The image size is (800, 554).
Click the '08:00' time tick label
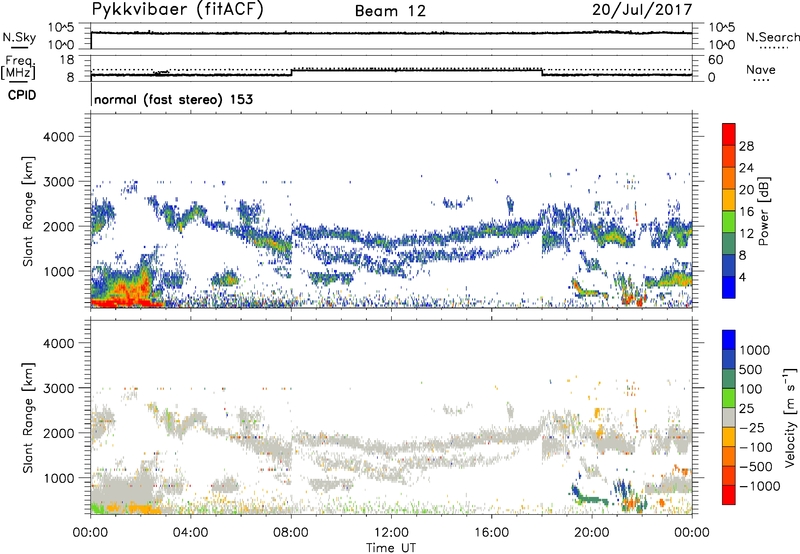[291, 533]
